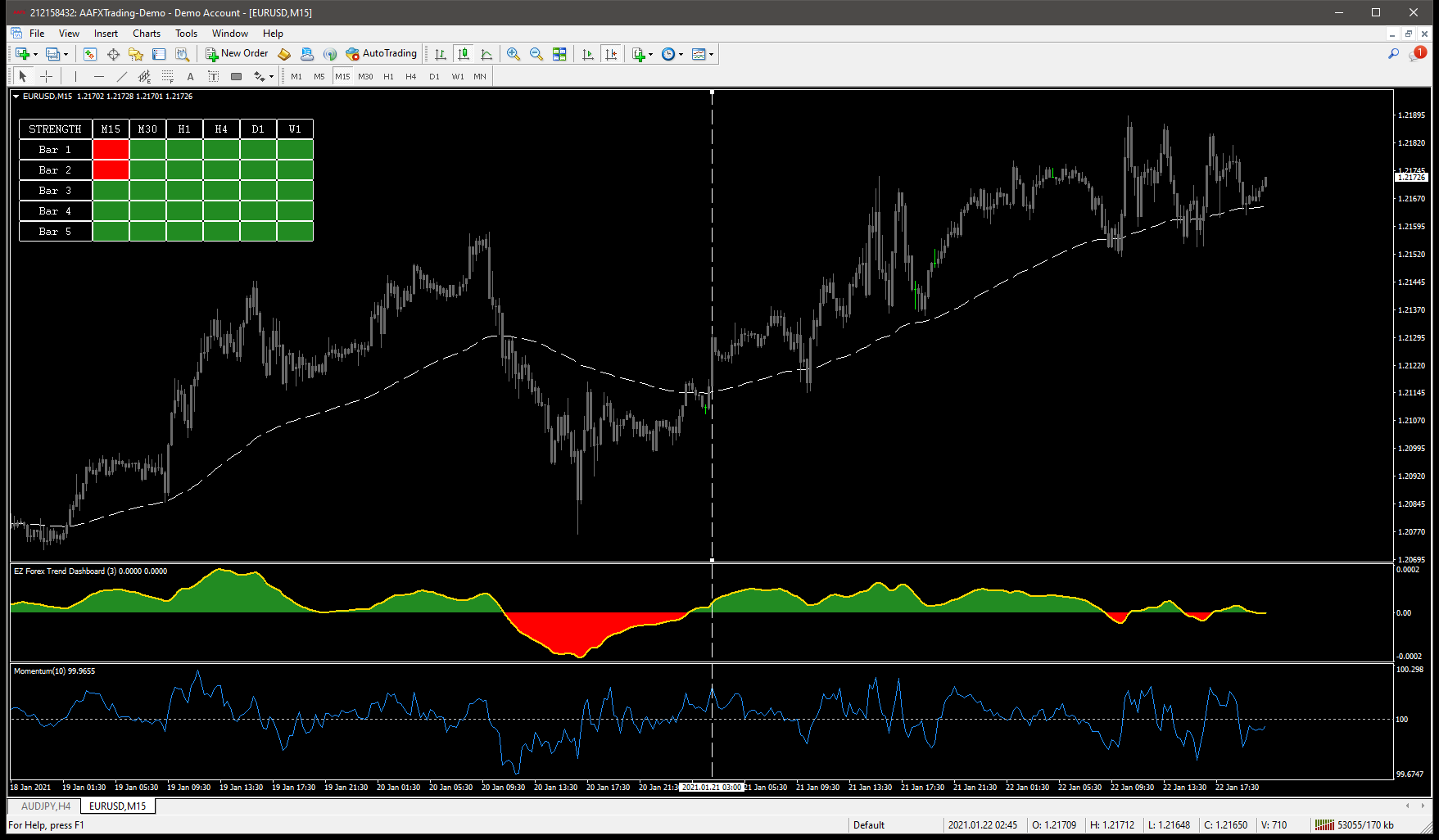The width and height of the screenshot is (1439, 840).
Task: Expand the New Chart dropdown arrow
Action: tap(35, 55)
